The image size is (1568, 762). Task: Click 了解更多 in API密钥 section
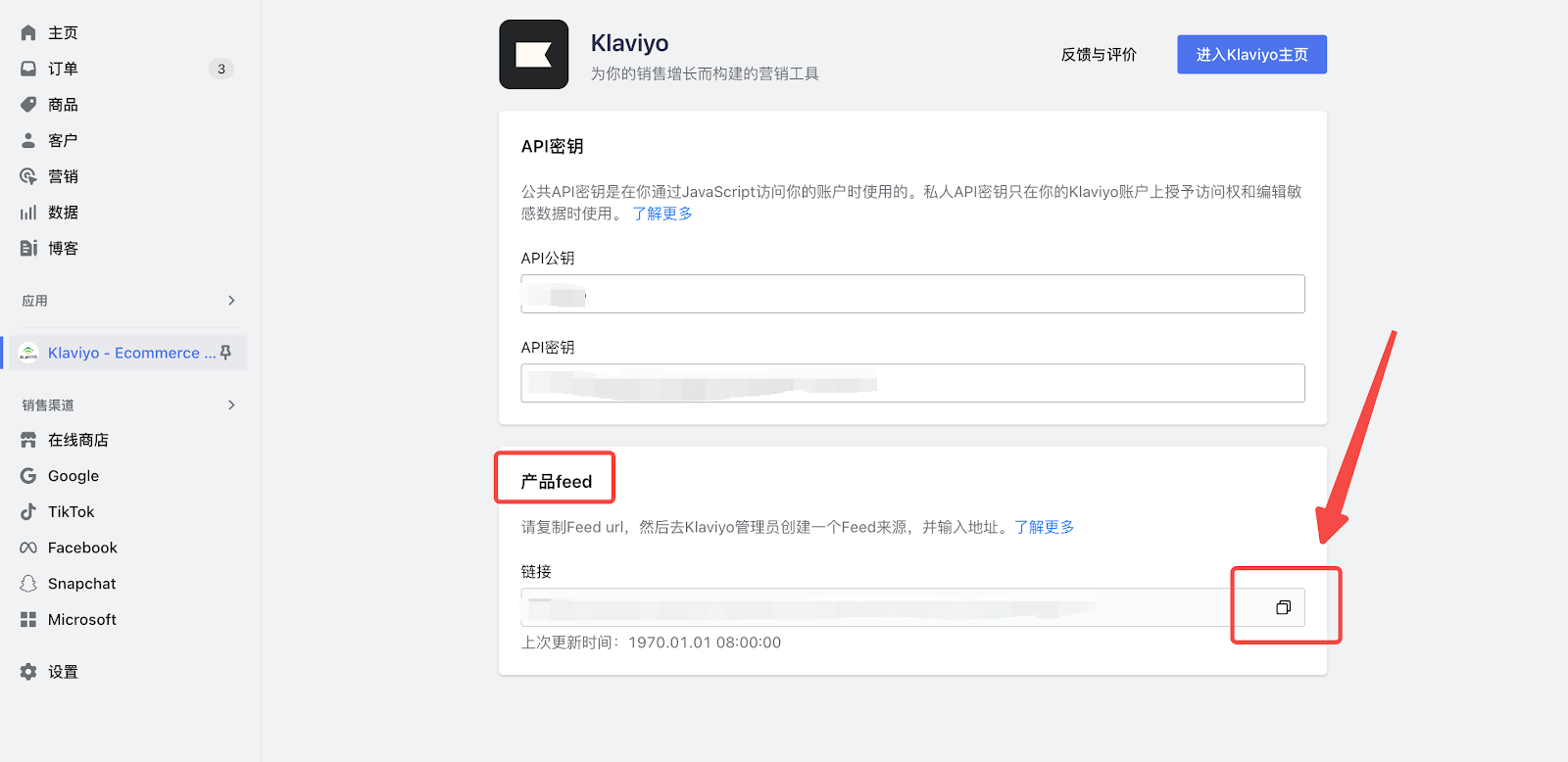[x=662, y=214]
